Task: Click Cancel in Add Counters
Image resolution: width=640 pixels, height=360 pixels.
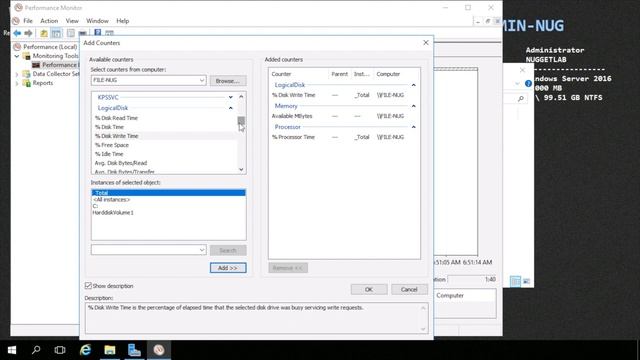Action: pyautogui.click(x=409, y=289)
